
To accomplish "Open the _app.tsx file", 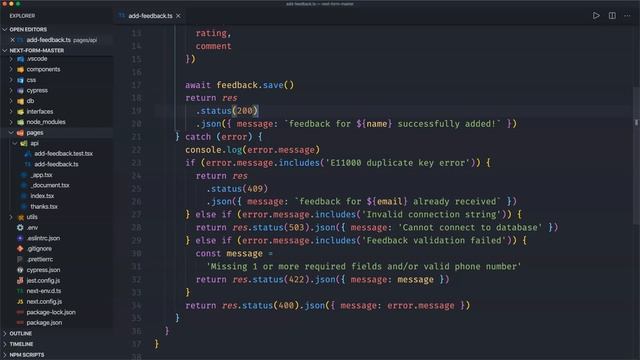I will click(42, 175).
